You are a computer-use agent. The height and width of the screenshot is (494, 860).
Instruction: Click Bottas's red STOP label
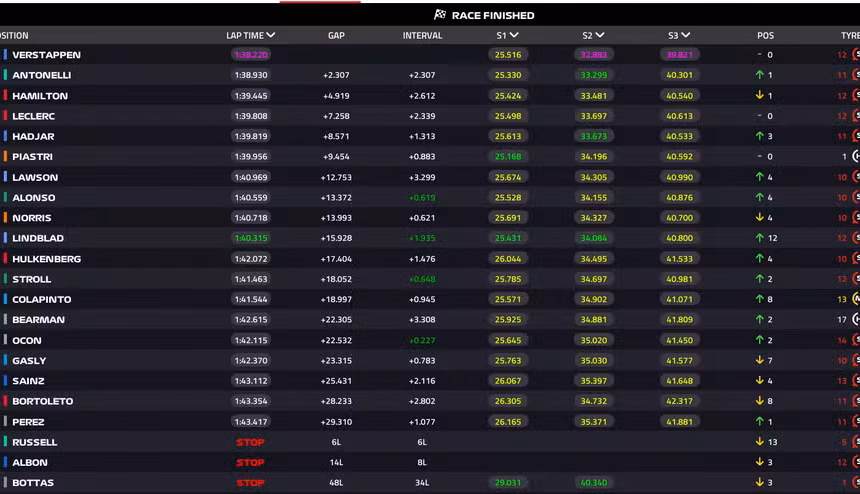tap(250, 482)
